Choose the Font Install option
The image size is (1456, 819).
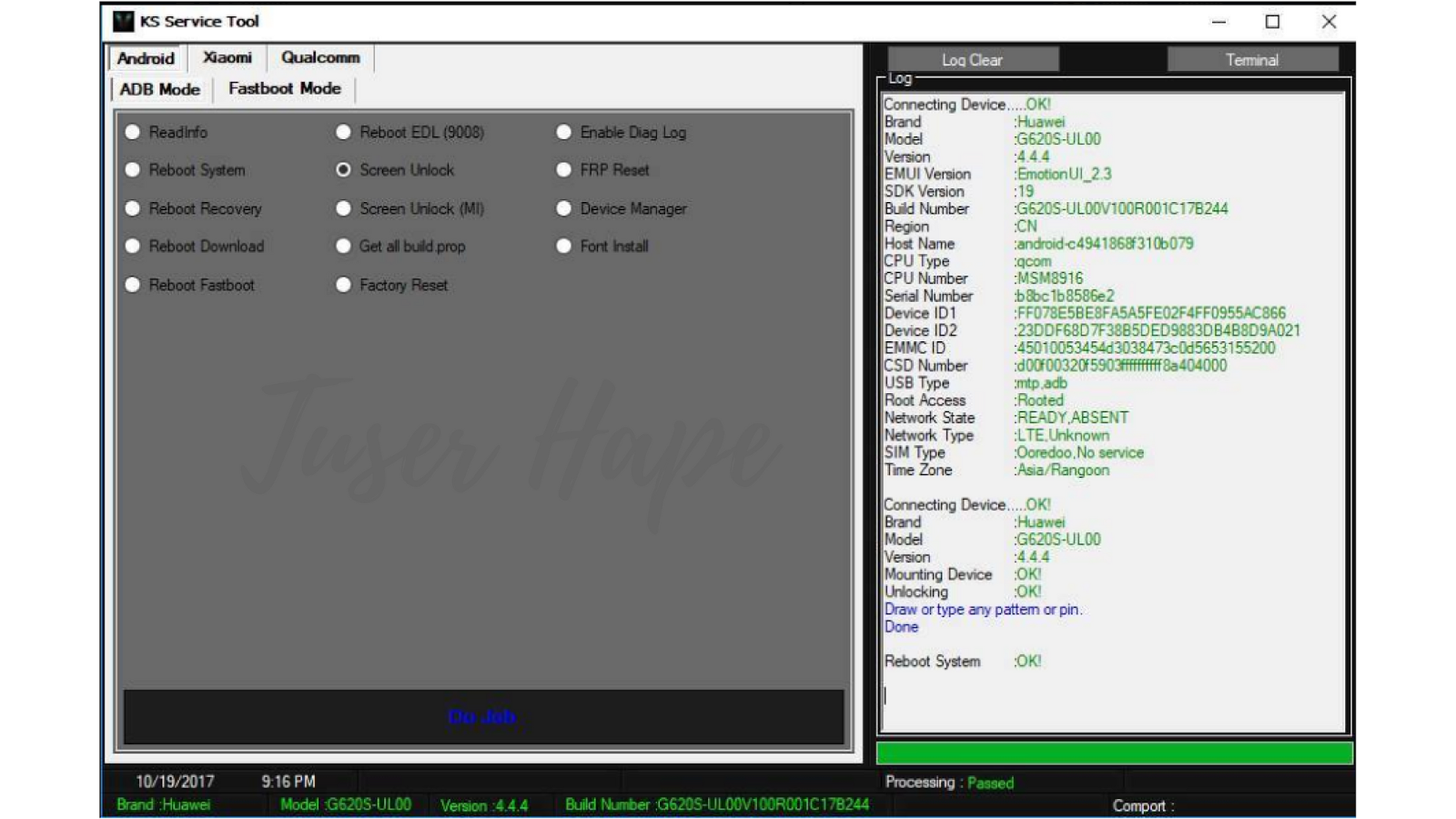click(564, 246)
